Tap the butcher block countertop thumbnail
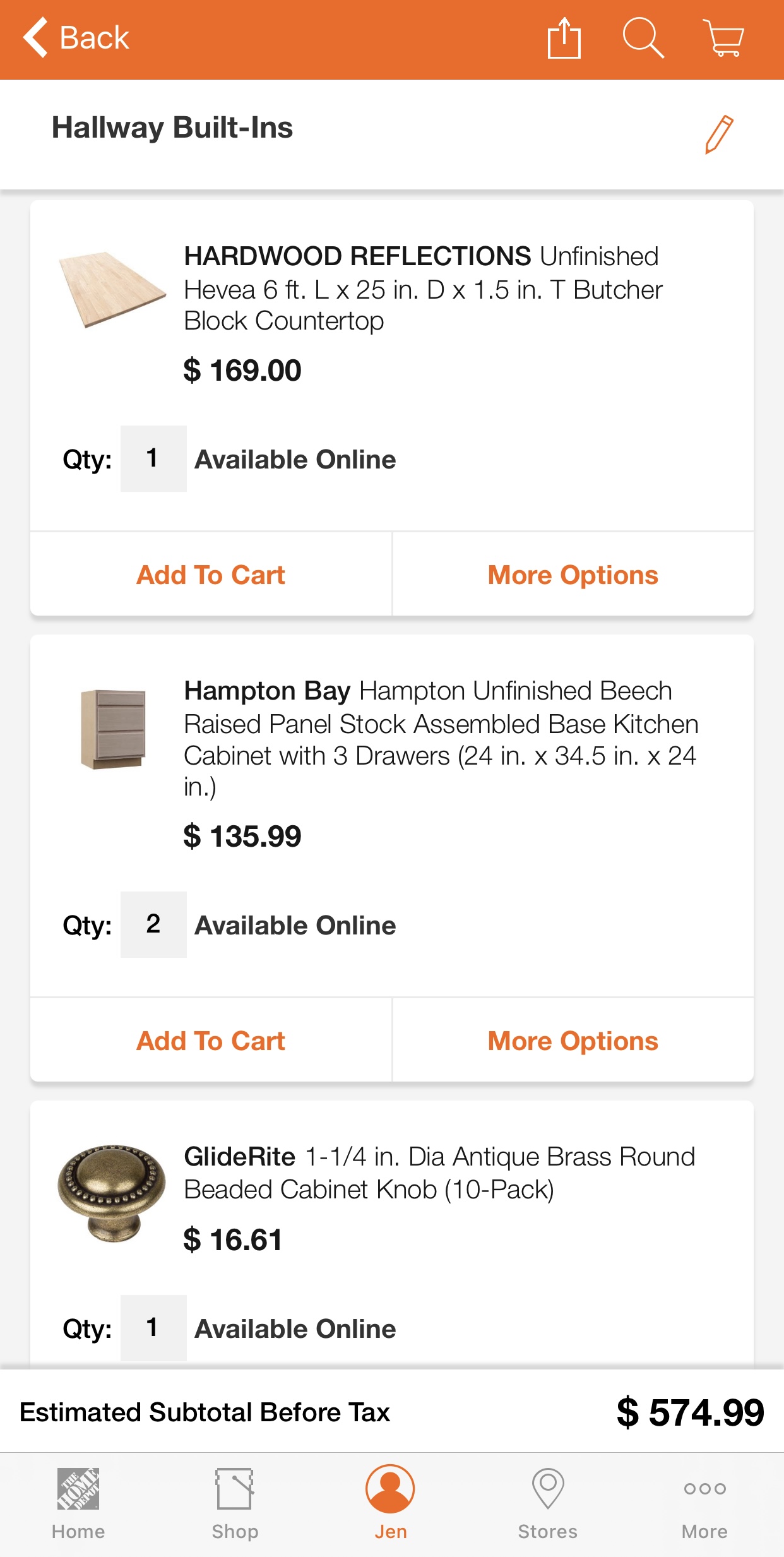The width and height of the screenshot is (784, 1557). (x=112, y=290)
